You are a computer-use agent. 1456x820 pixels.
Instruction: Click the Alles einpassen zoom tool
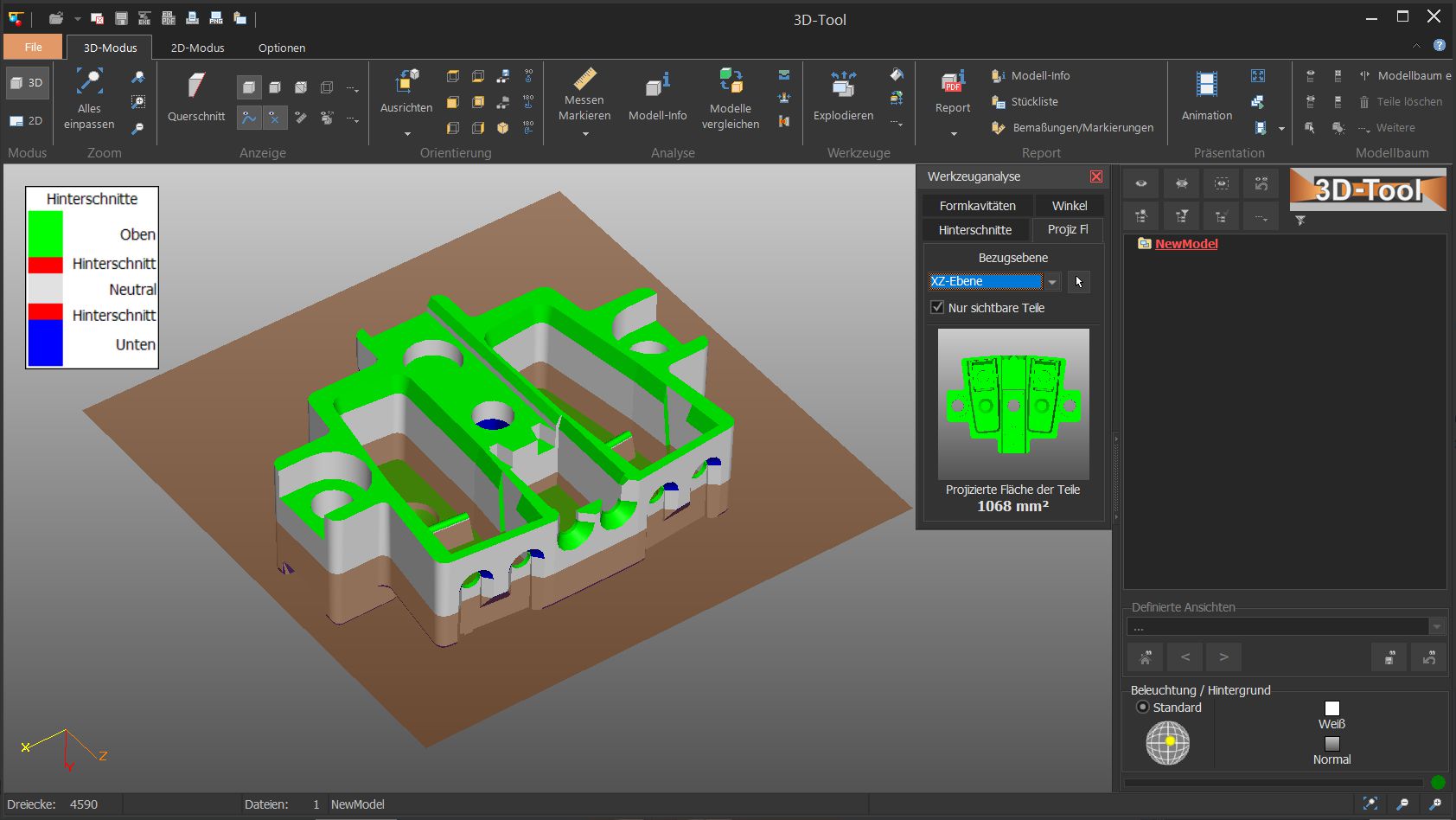pyautogui.click(x=87, y=97)
